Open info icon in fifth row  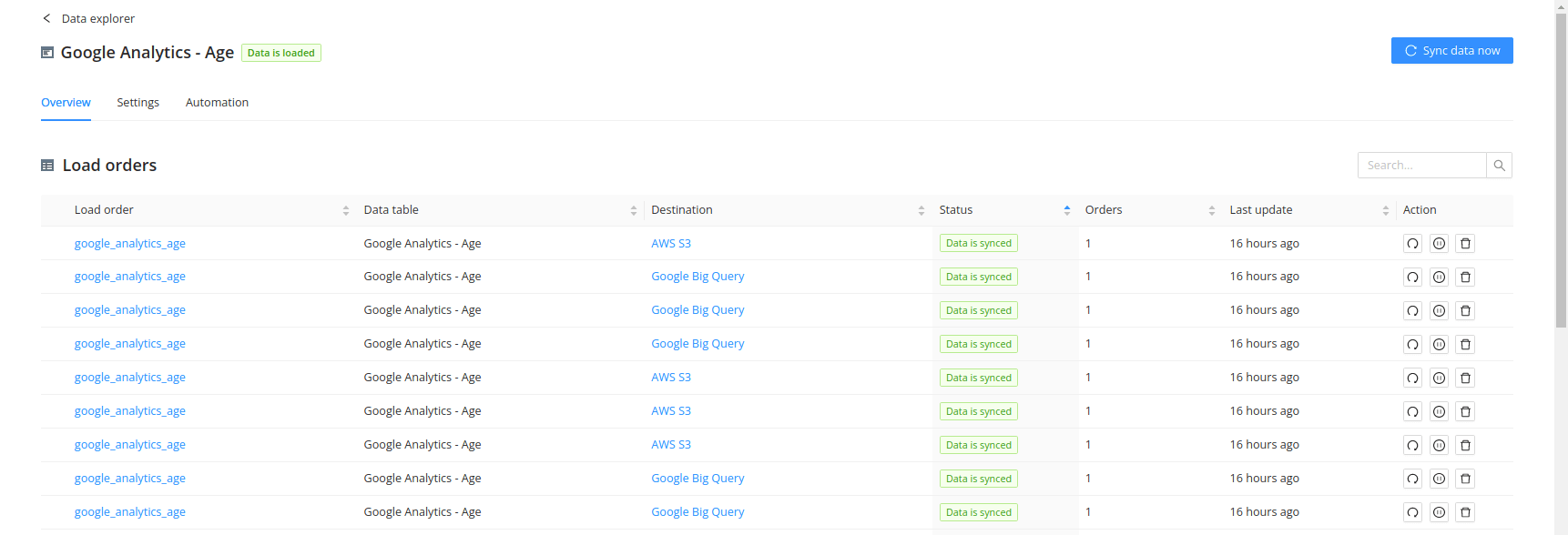tap(1439, 379)
